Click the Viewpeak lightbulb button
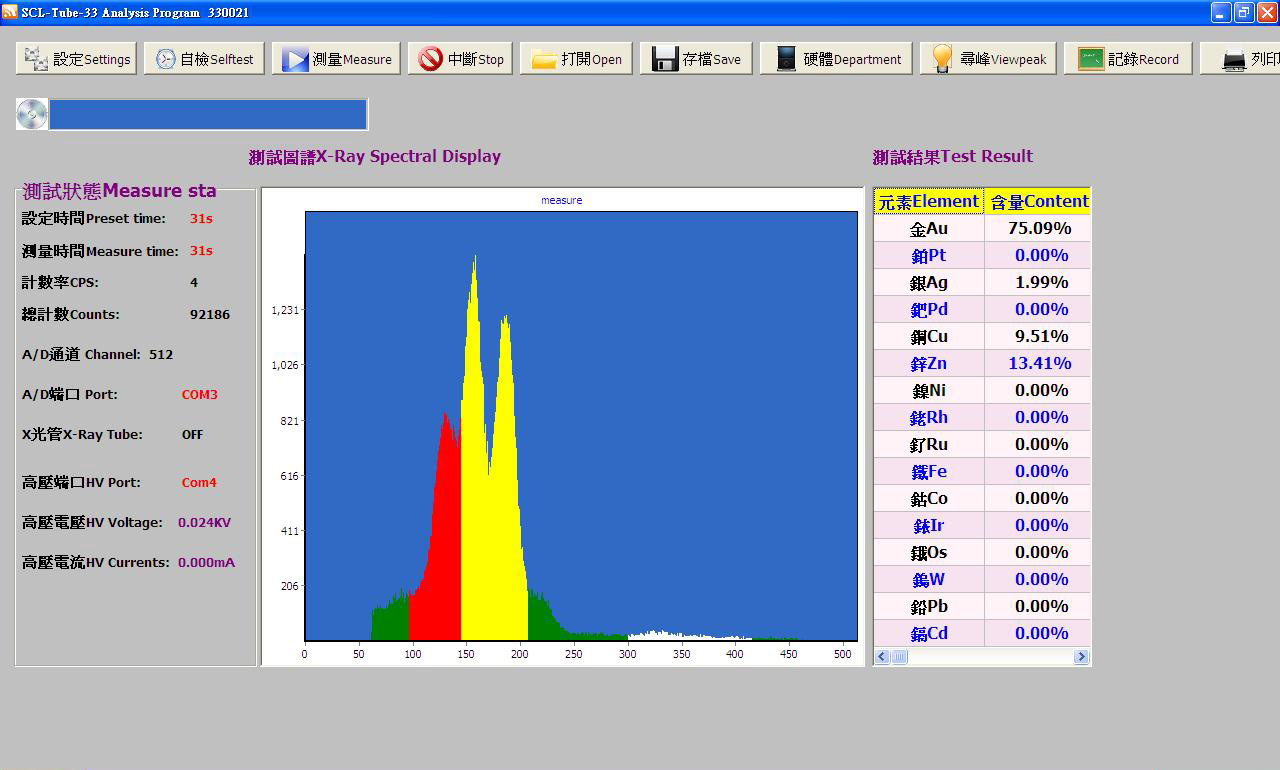The width and height of the screenshot is (1280, 770). tap(988, 59)
